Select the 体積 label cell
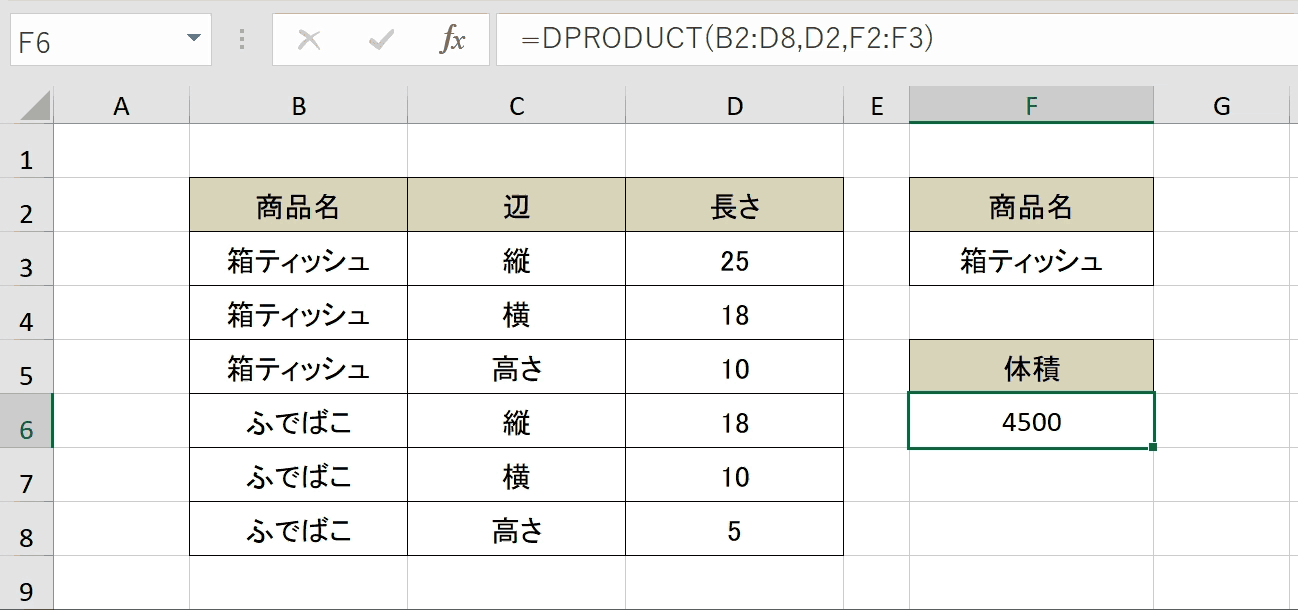This screenshot has height=610, width=1298. [x=1031, y=367]
